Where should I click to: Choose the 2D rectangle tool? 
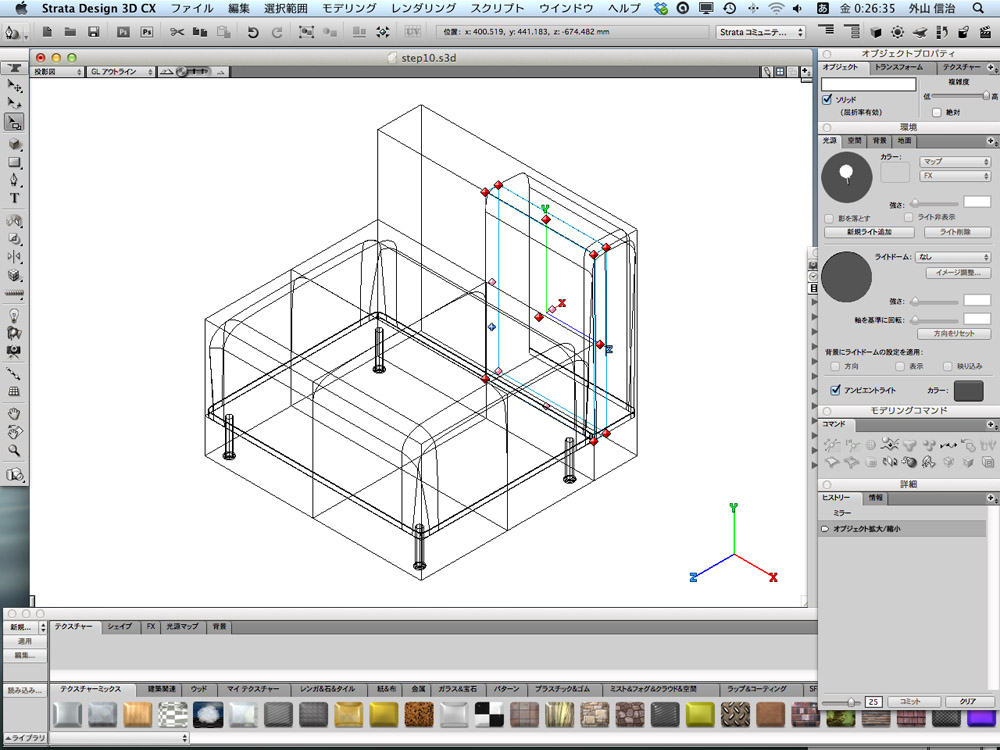point(14,162)
